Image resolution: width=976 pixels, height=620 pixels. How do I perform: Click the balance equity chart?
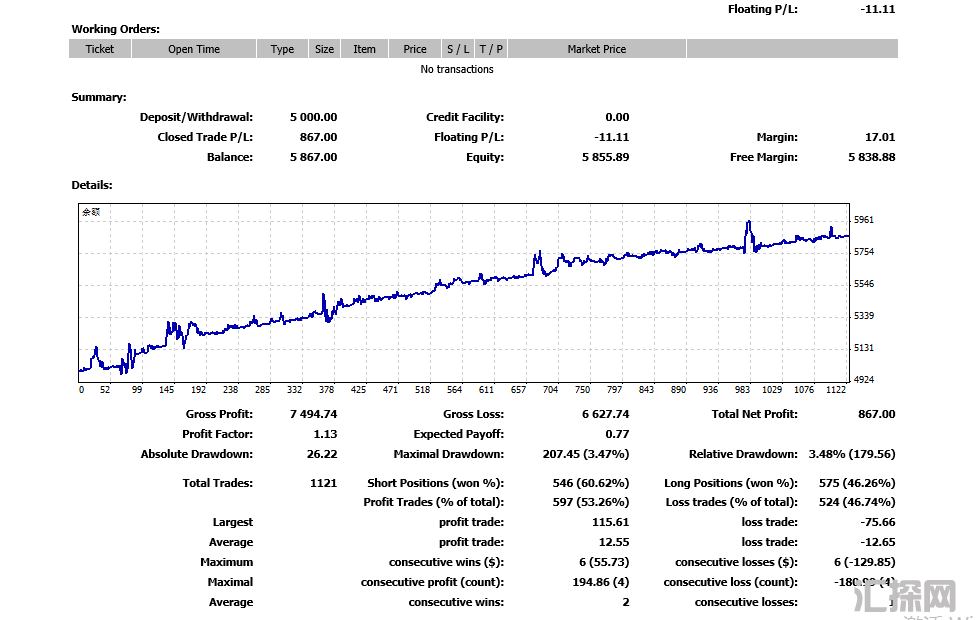(x=464, y=293)
